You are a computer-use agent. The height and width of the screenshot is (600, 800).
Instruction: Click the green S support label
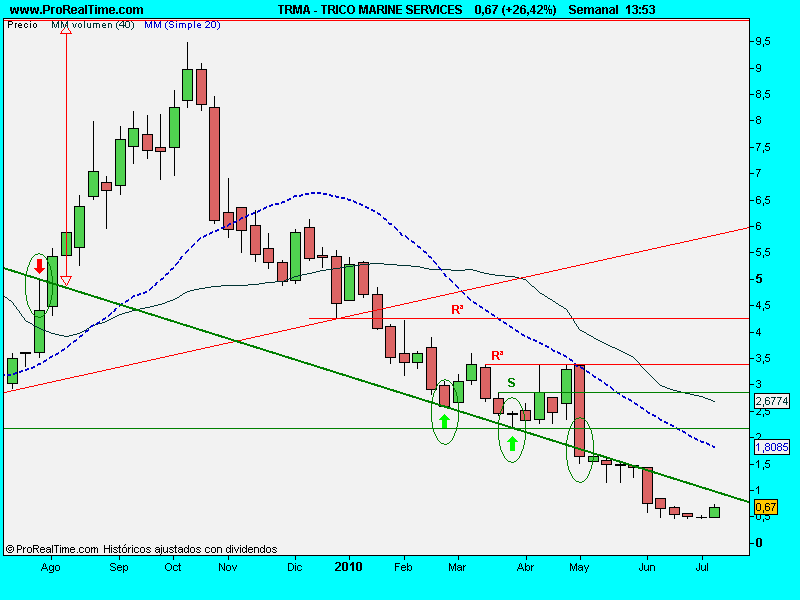pyautogui.click(x=511, y=383)
